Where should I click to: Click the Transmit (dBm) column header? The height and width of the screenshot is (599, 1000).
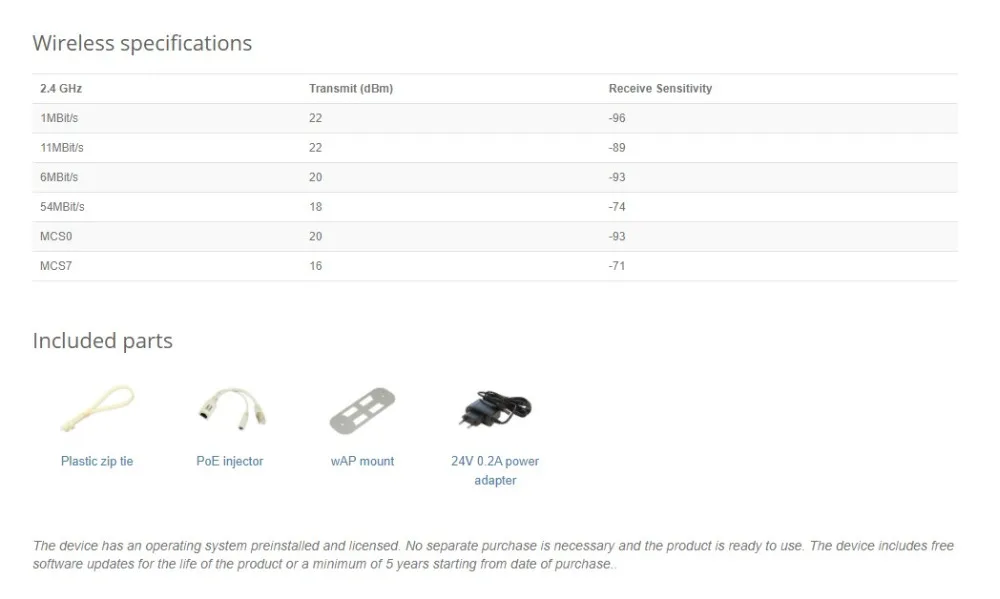pyautogui.click(x=351, y=89)
